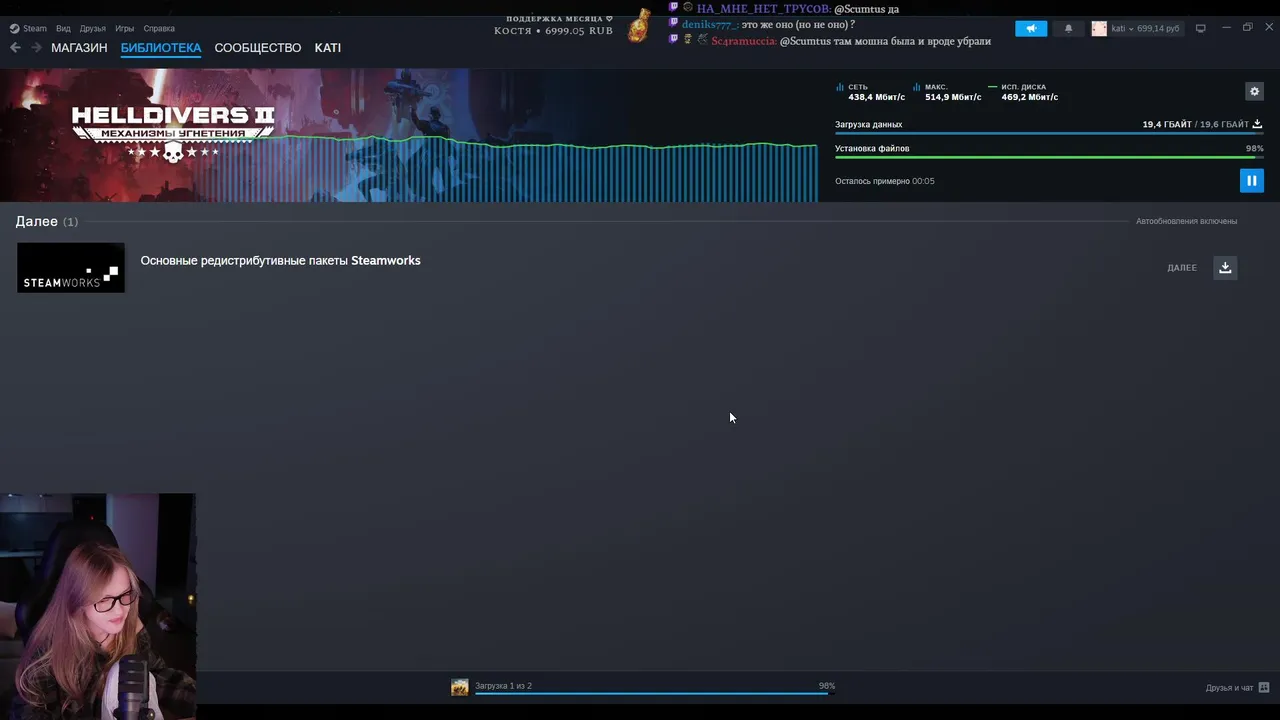Click 19,4 ГБАЙТ downloaded size text
The width and height of the screenshot is (1280, 720).
point(1167,125)
